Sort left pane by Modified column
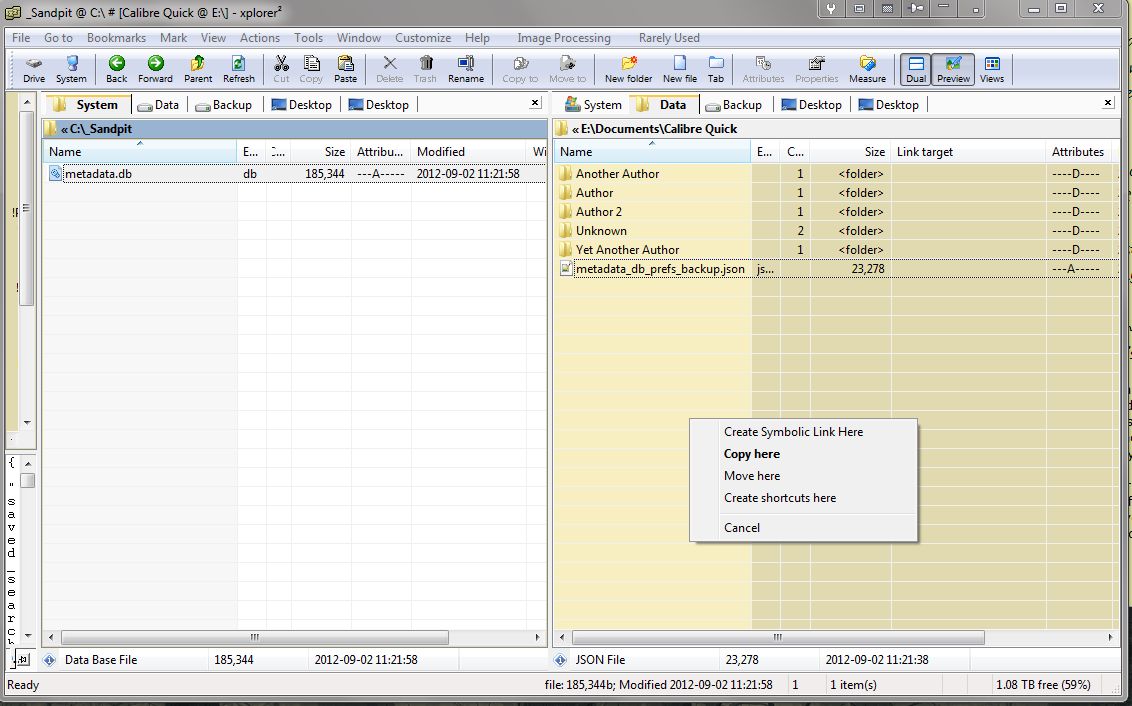The width and height of the screenshot is (1132, 706). coord(468,152)
